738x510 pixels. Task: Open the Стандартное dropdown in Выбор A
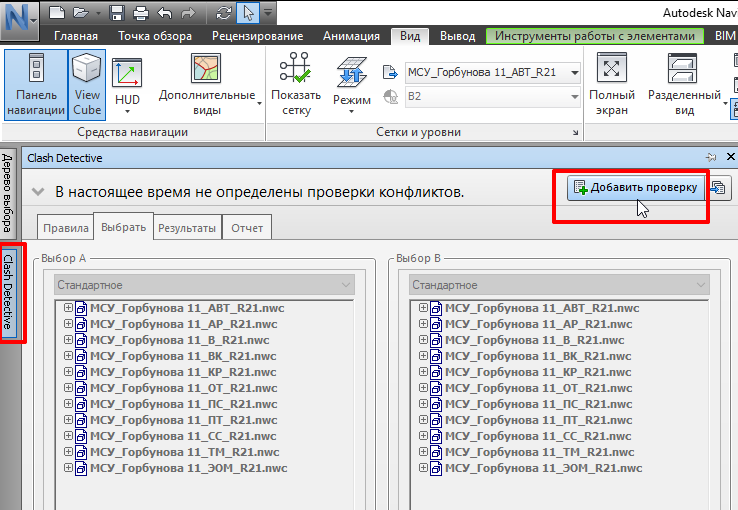coord(205,285)
